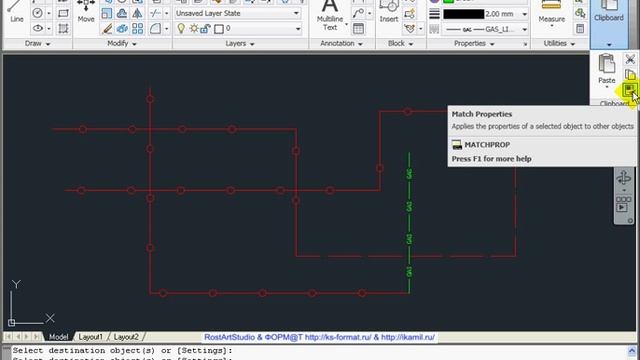The height and width of the screenshot is (360, 640).
Task: Click the layer color swatch in Layers
Action: tap(219, 29)
